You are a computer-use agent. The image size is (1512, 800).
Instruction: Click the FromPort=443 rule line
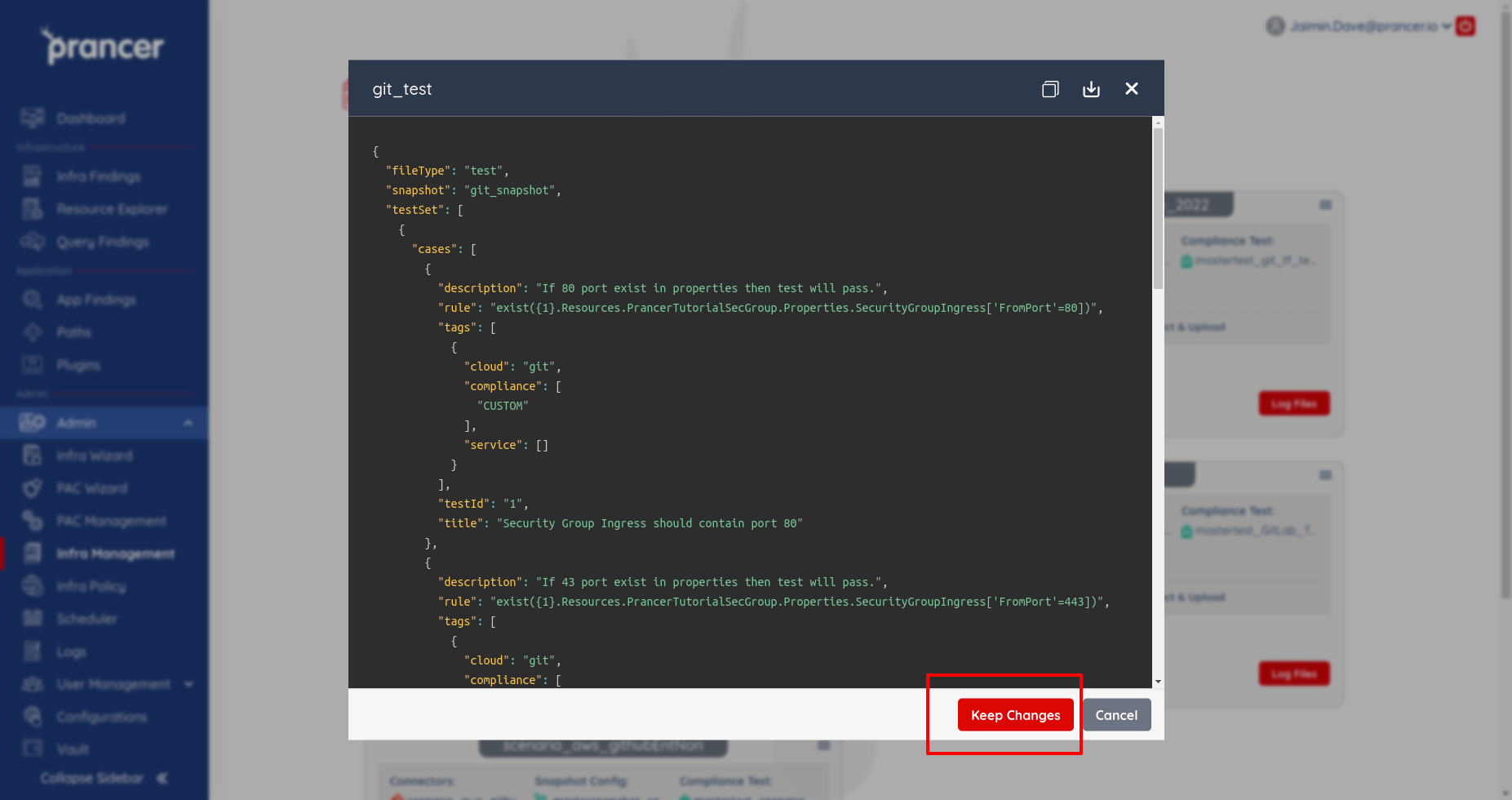(x=774, y=602)
